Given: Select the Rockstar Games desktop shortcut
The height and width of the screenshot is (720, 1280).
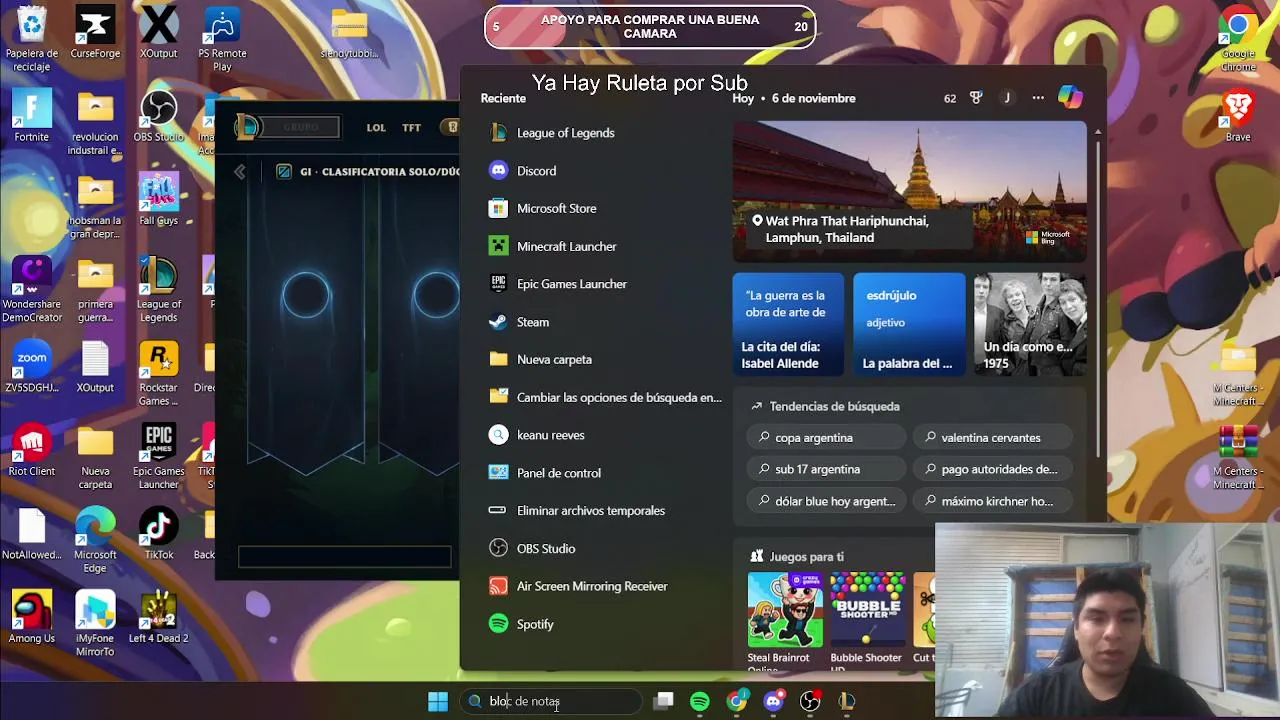Looking at the screenshot, I should click(x=158, y=373).
